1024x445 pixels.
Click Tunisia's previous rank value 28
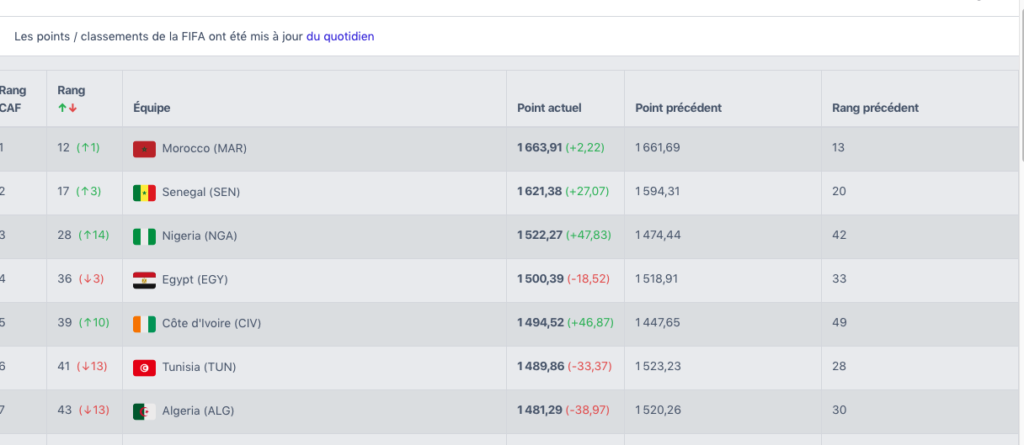click(x=839, y=367)
